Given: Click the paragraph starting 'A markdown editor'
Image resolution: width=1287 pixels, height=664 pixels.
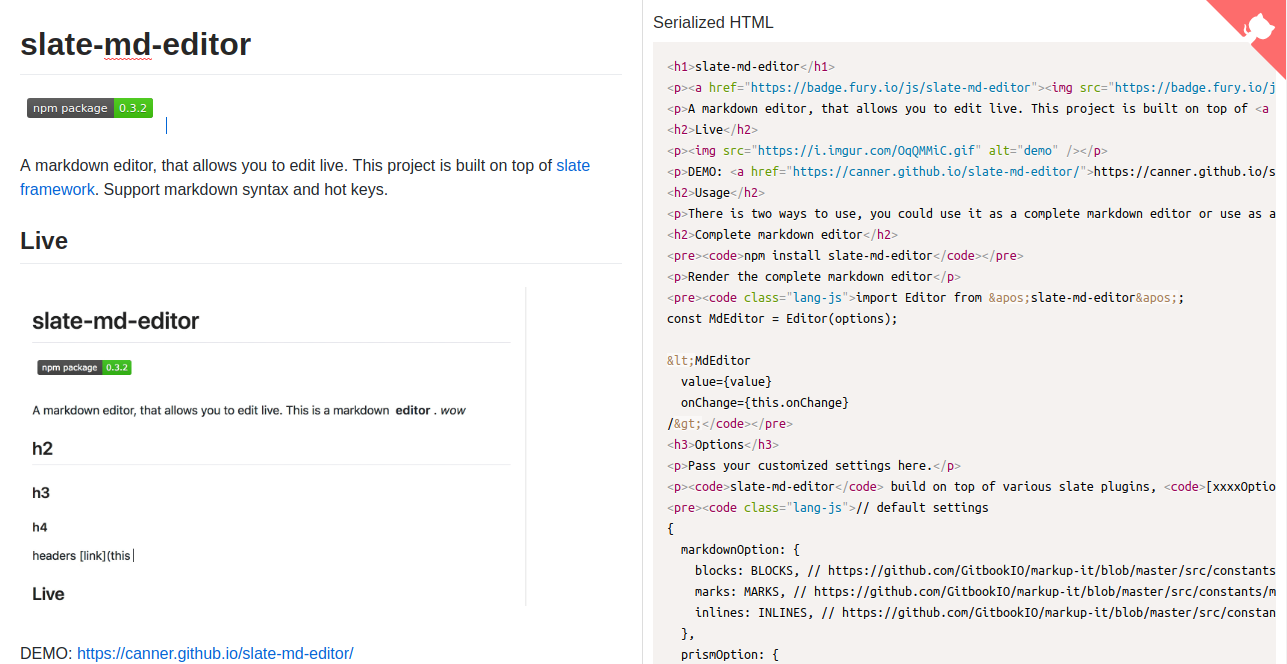Looking at the screenshot, I should pyautogui.click(x=305, y=177).
